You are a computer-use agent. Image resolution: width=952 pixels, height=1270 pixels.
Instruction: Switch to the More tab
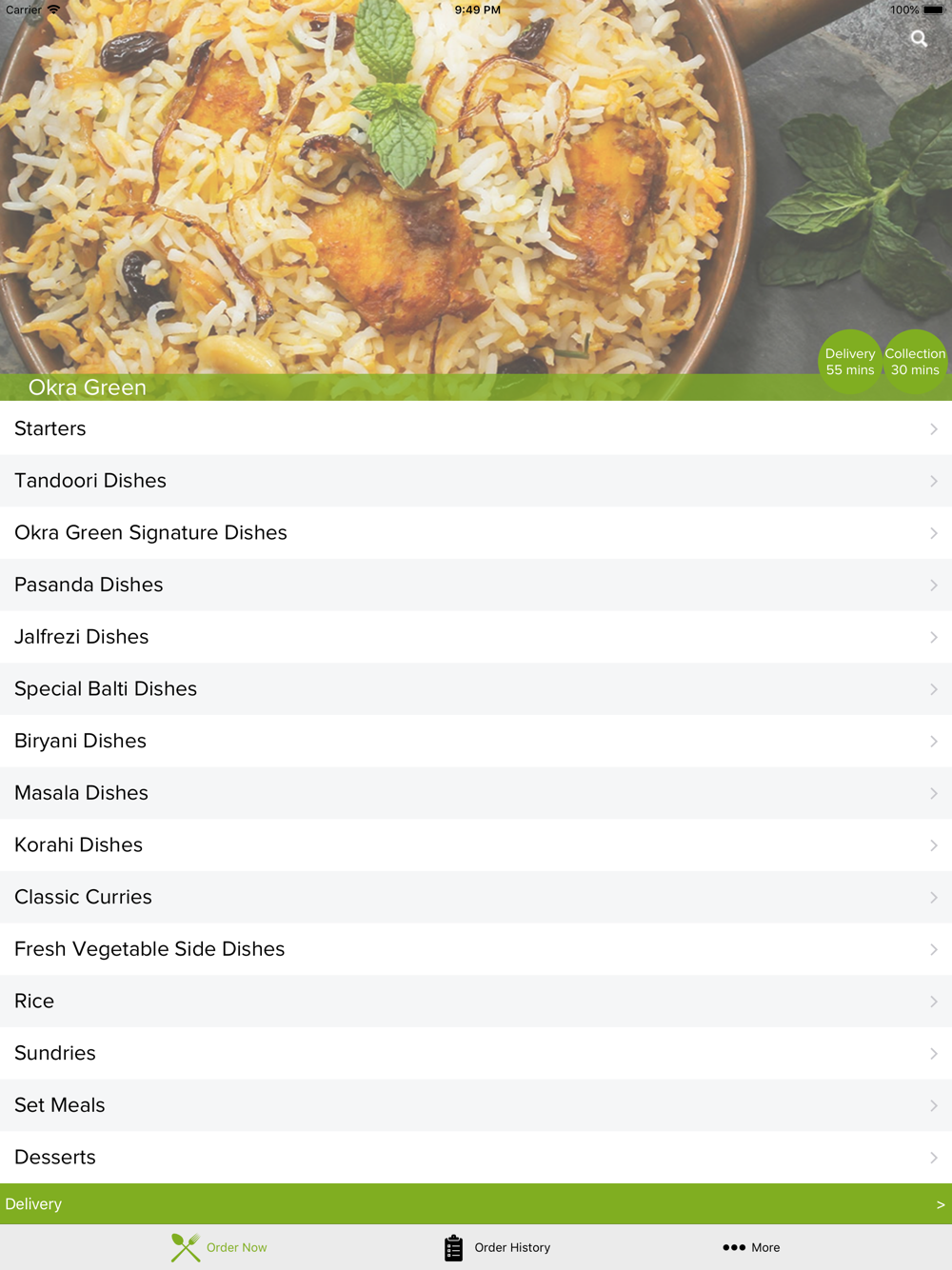[x=751, y=1247]
